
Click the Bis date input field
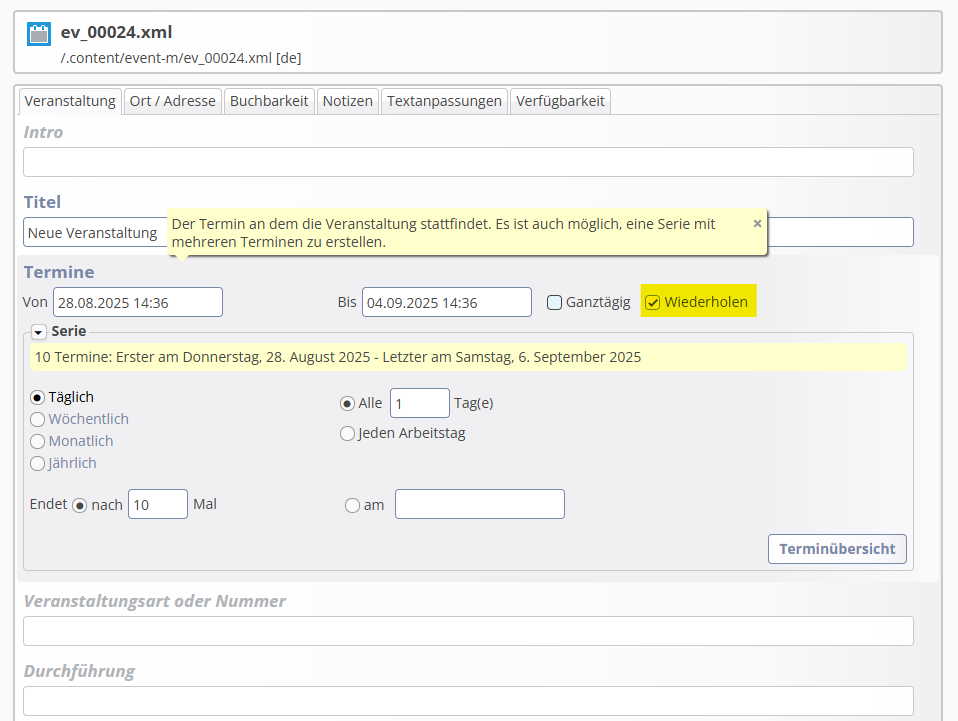click(447, 302)
